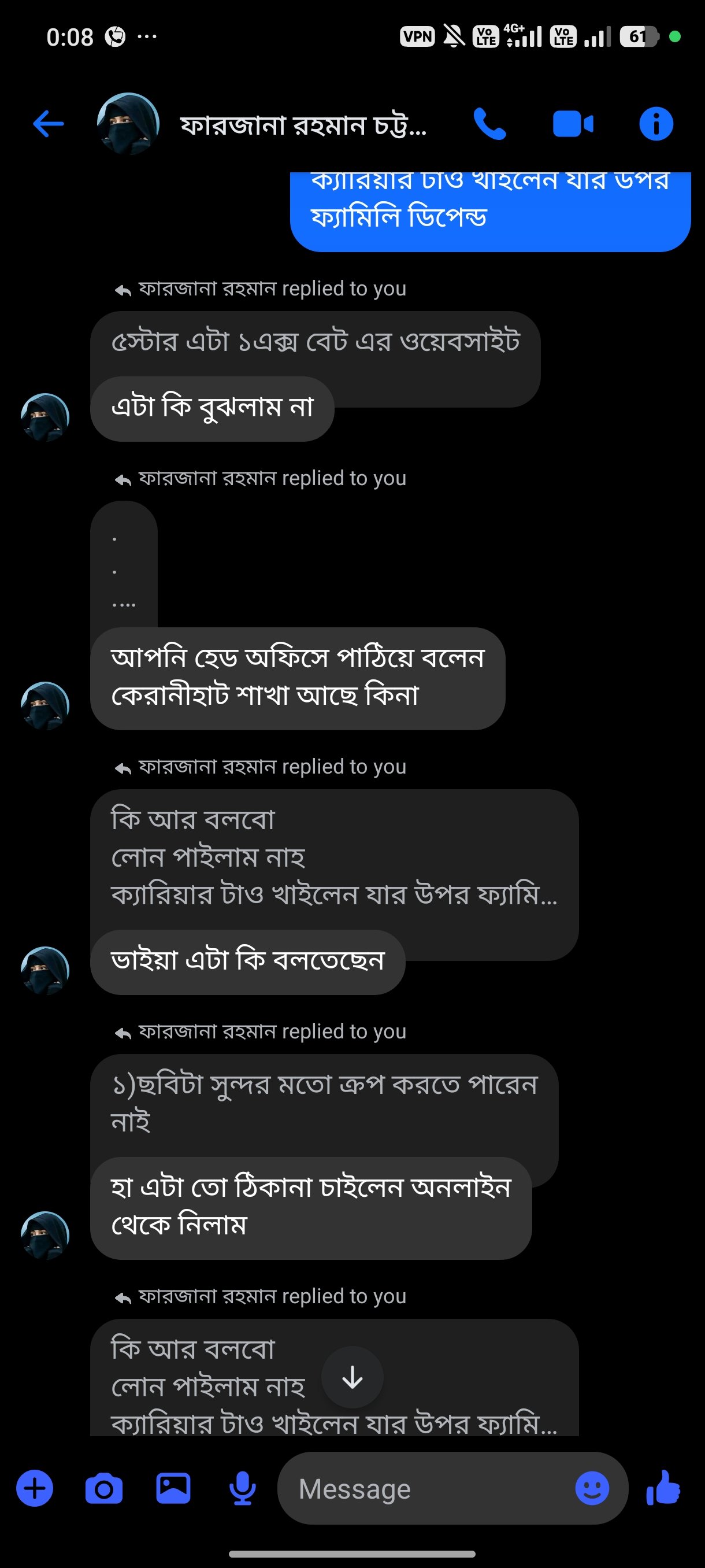Image resolution: width=705 pixels, height=1568 pixels.
Task: Open the contact's header profile picture
Action: click(128, 124)
